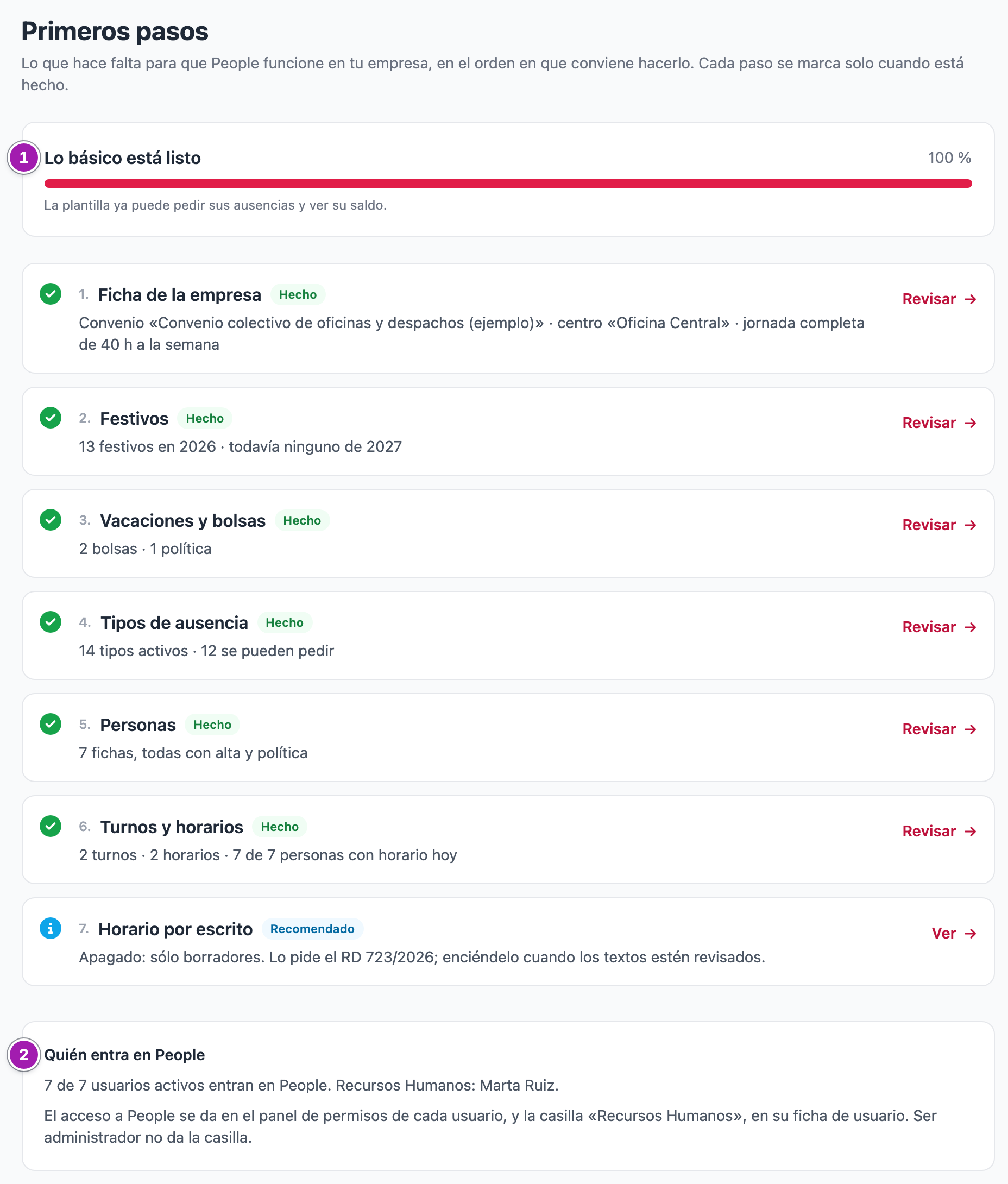The height and width of the screenshot is (1184, 1008).
Task: Click the Tipos de ausencia title
Action: point(174,623)
